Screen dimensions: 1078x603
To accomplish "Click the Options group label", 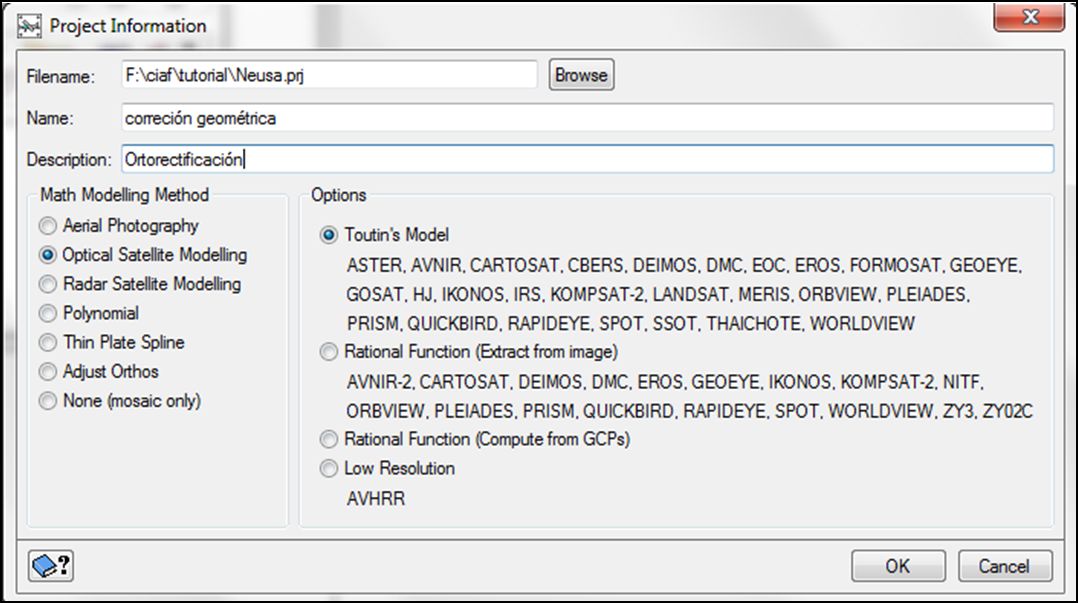I will tap(339, 195).
